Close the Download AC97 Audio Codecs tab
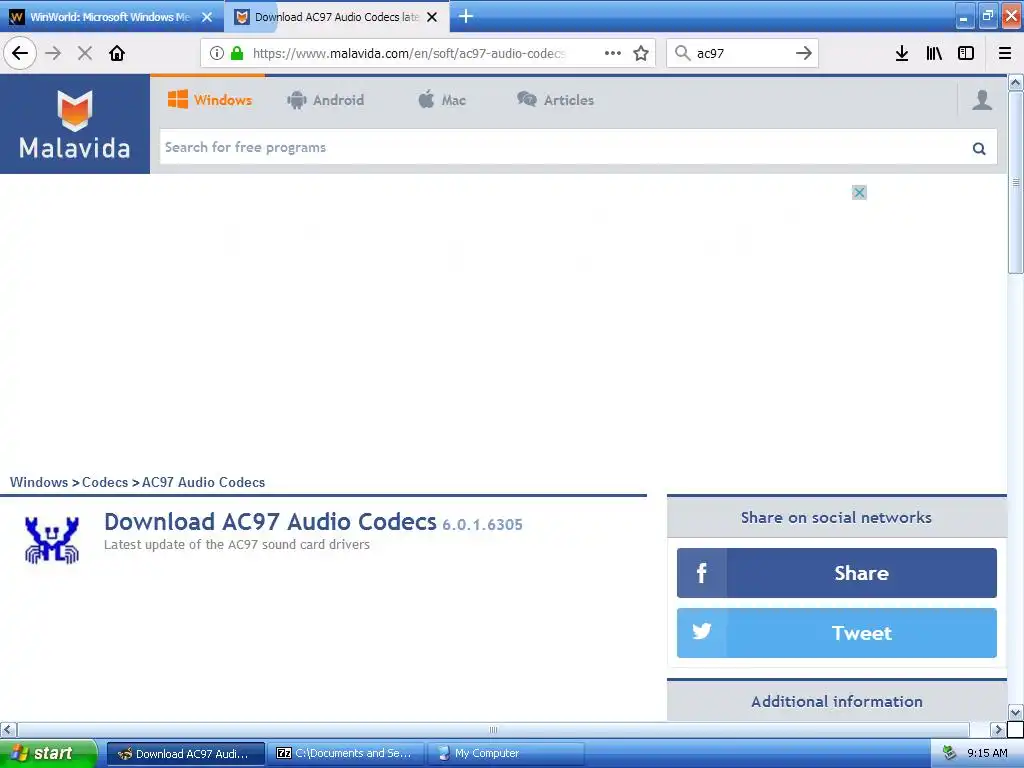This screenshot has width=1024, height=768. [x=432, y=17]
